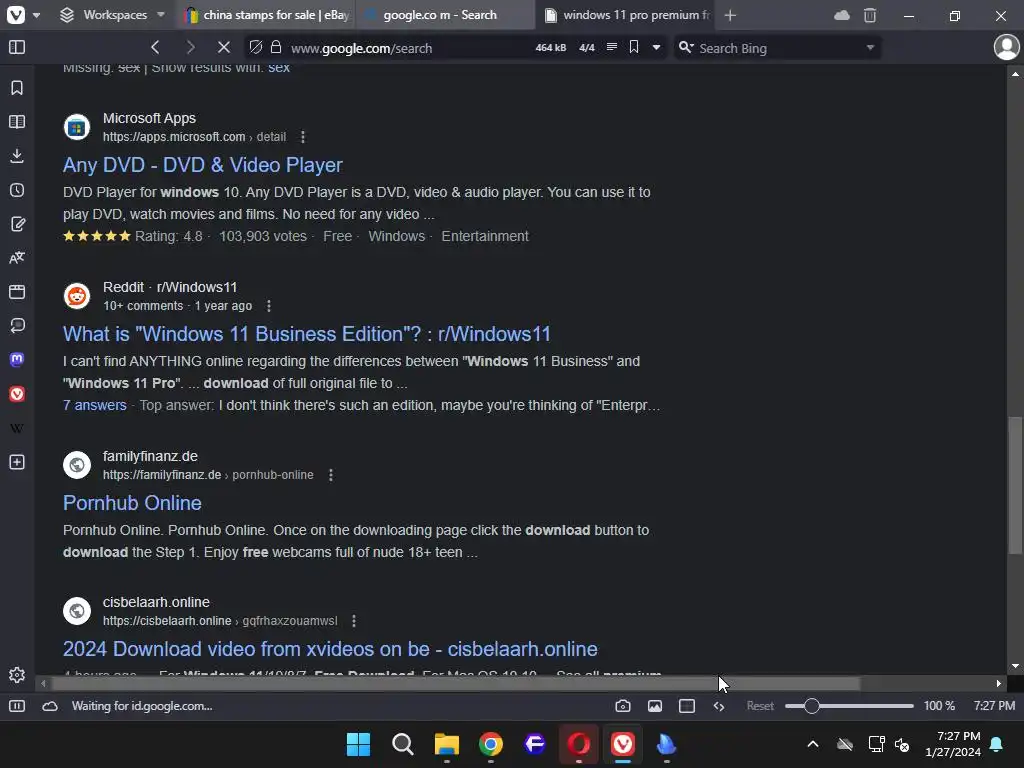Reset page zoom level
Image resolution: width=1024 pixels, height=768 pixels.
(x=760, y=706)
